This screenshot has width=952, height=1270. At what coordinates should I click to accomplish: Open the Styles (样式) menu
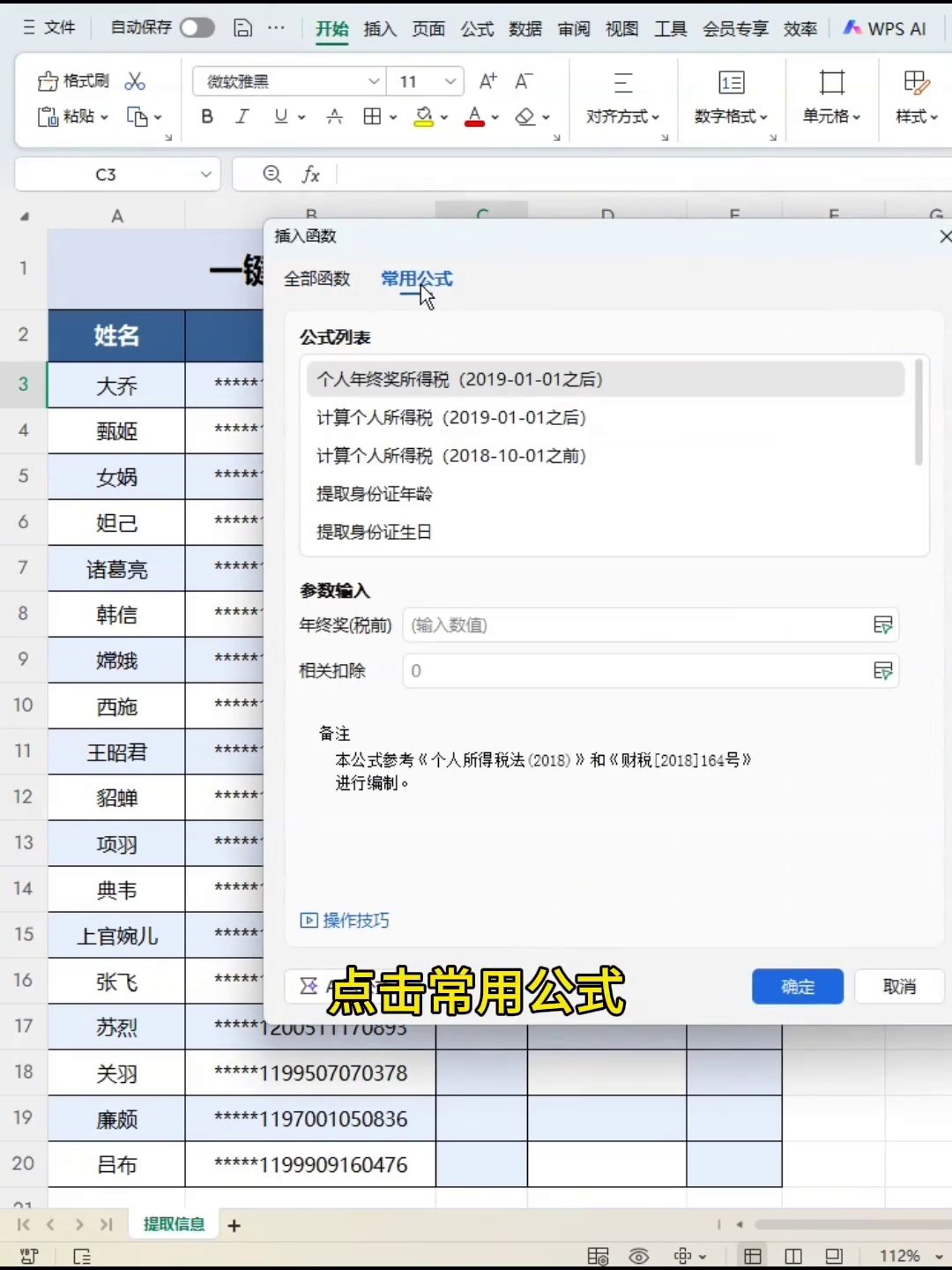(x=917, y=99)
